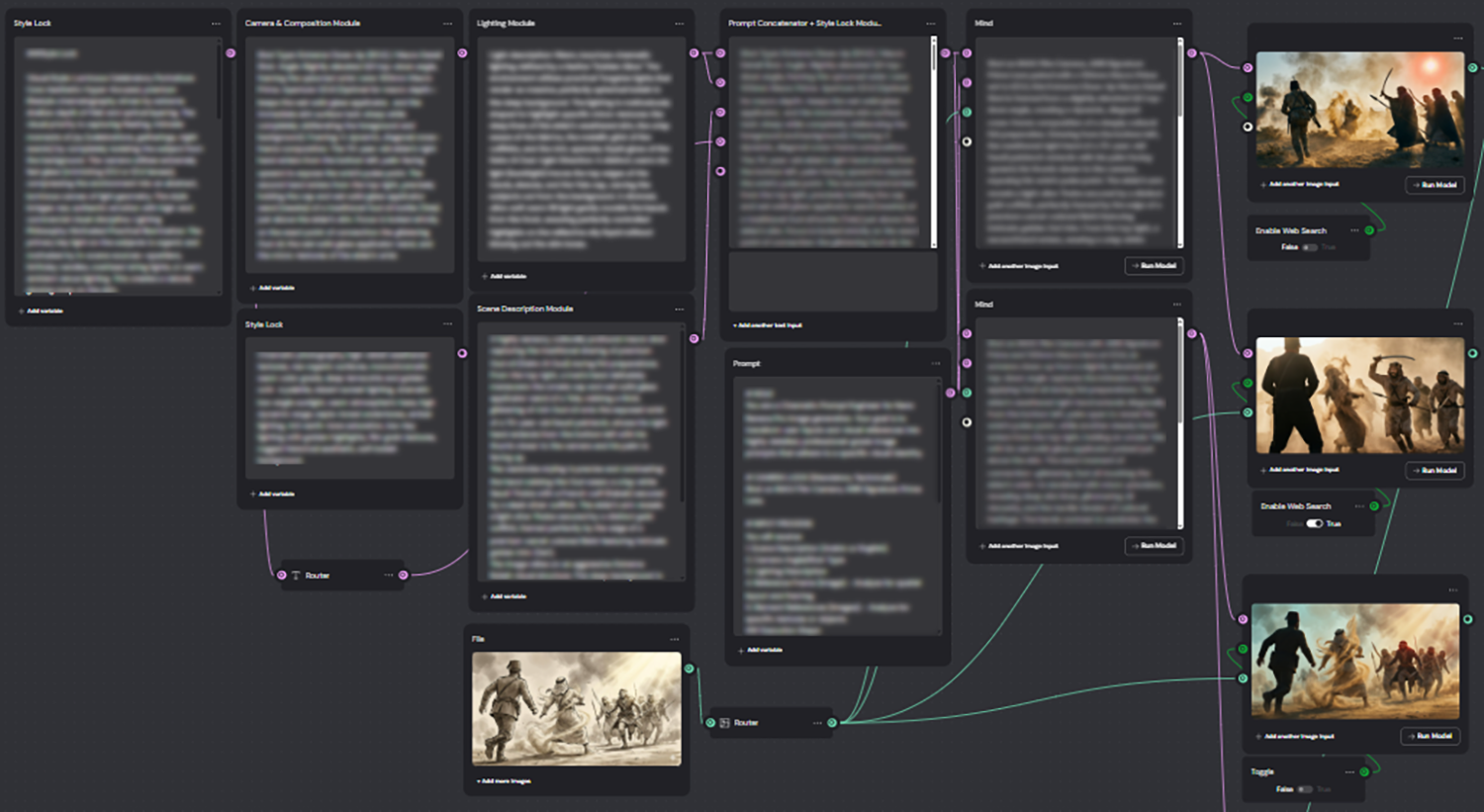The width and height of the screenshot is (1484, 812).
Task: Open the first Style Lock node options menu
Action: (x=216, y=23)
